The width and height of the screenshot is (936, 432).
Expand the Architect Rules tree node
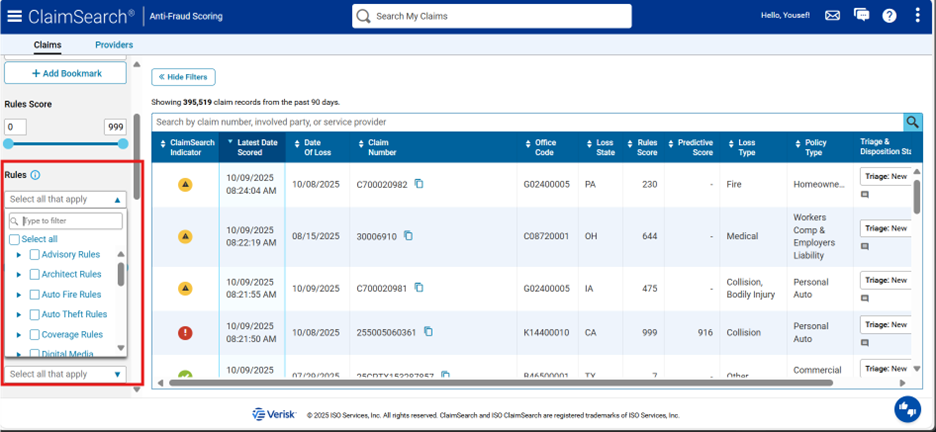point(19,275)
